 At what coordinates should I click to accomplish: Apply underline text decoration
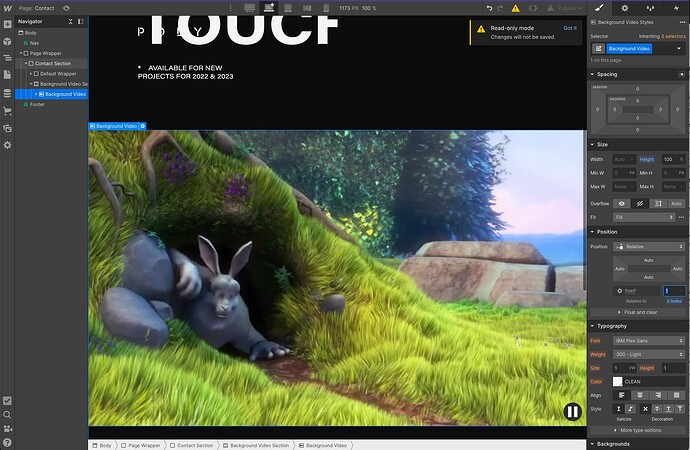[x=668, y=409]
